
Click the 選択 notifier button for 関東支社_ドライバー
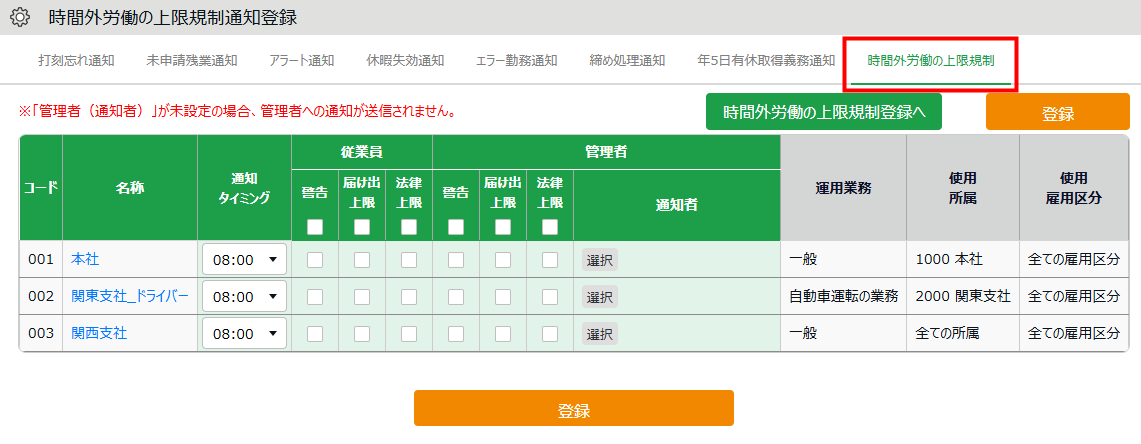[600, 297]
